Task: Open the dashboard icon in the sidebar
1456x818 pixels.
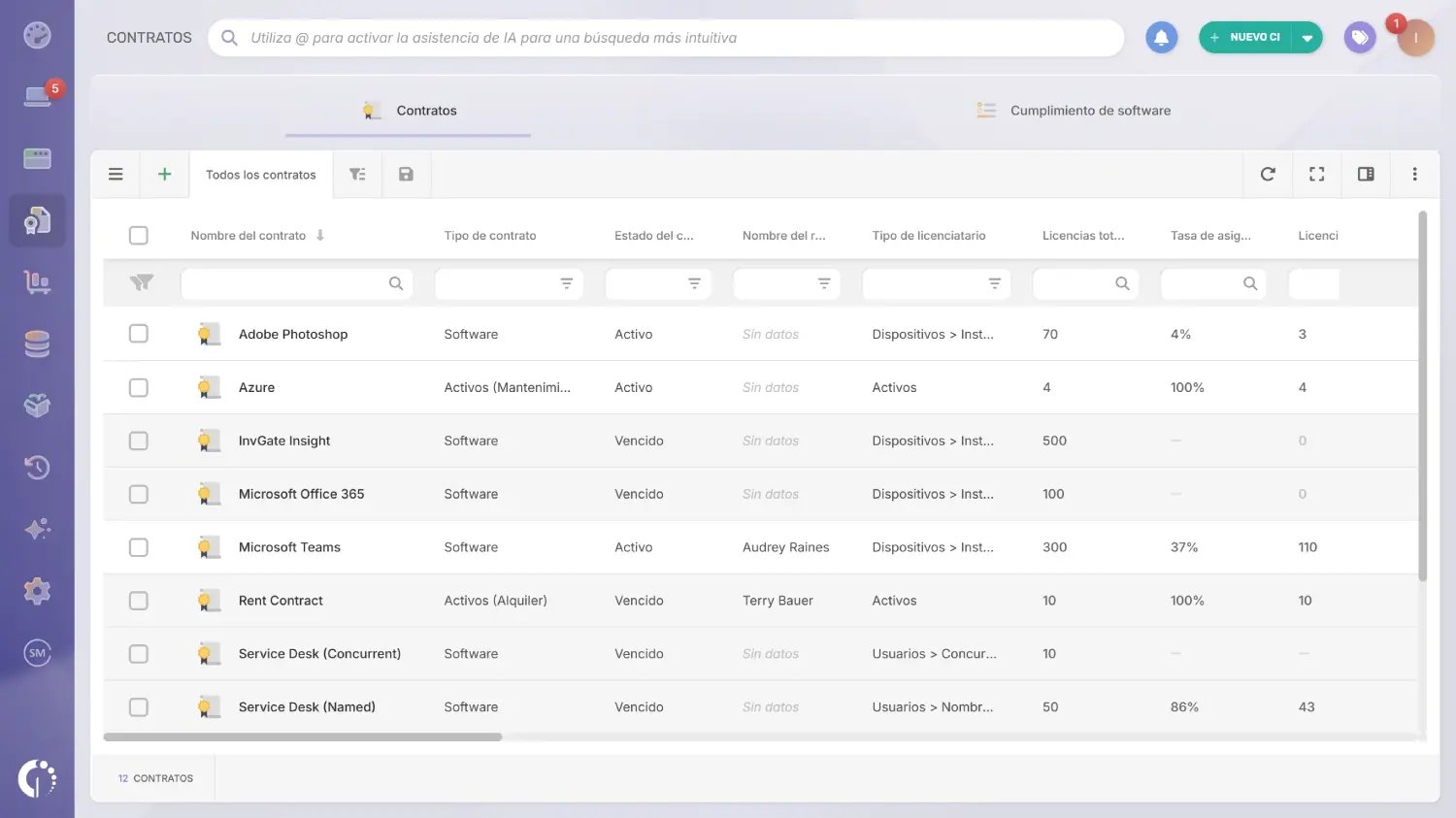Action: tap(37, 36)
